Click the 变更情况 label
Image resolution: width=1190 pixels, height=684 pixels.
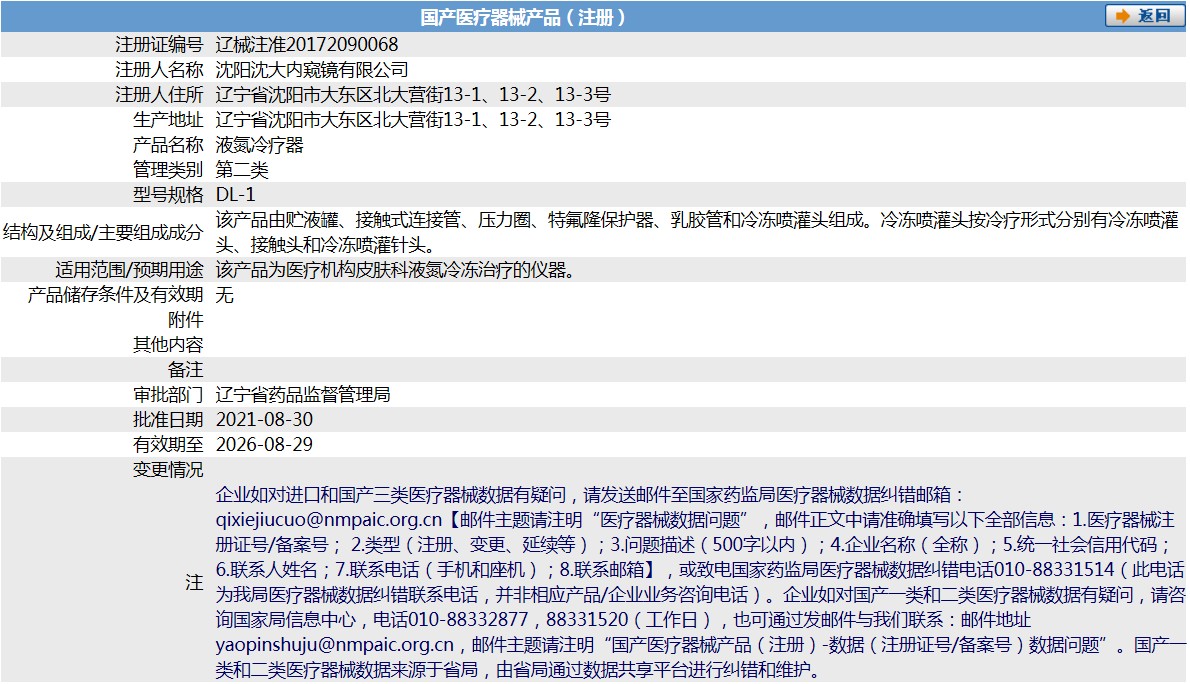coord(168,470)
